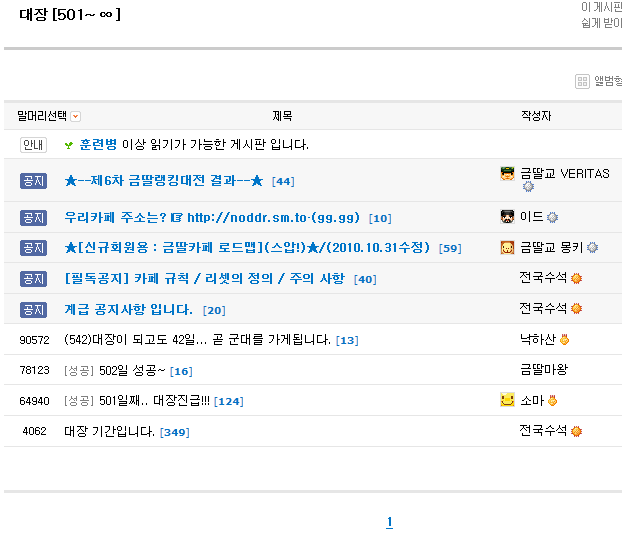Open the 말머리선택 dropdown arrow
This screenshot has height=538, width=622.
(76, 117)
